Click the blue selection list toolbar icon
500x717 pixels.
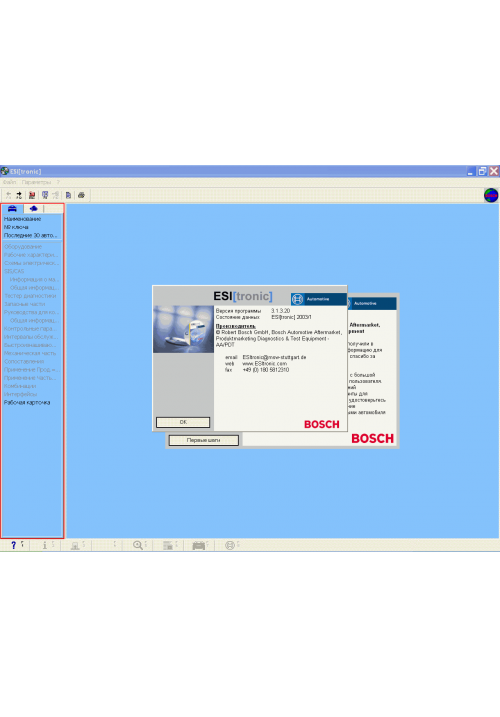(x=45, y=195)
